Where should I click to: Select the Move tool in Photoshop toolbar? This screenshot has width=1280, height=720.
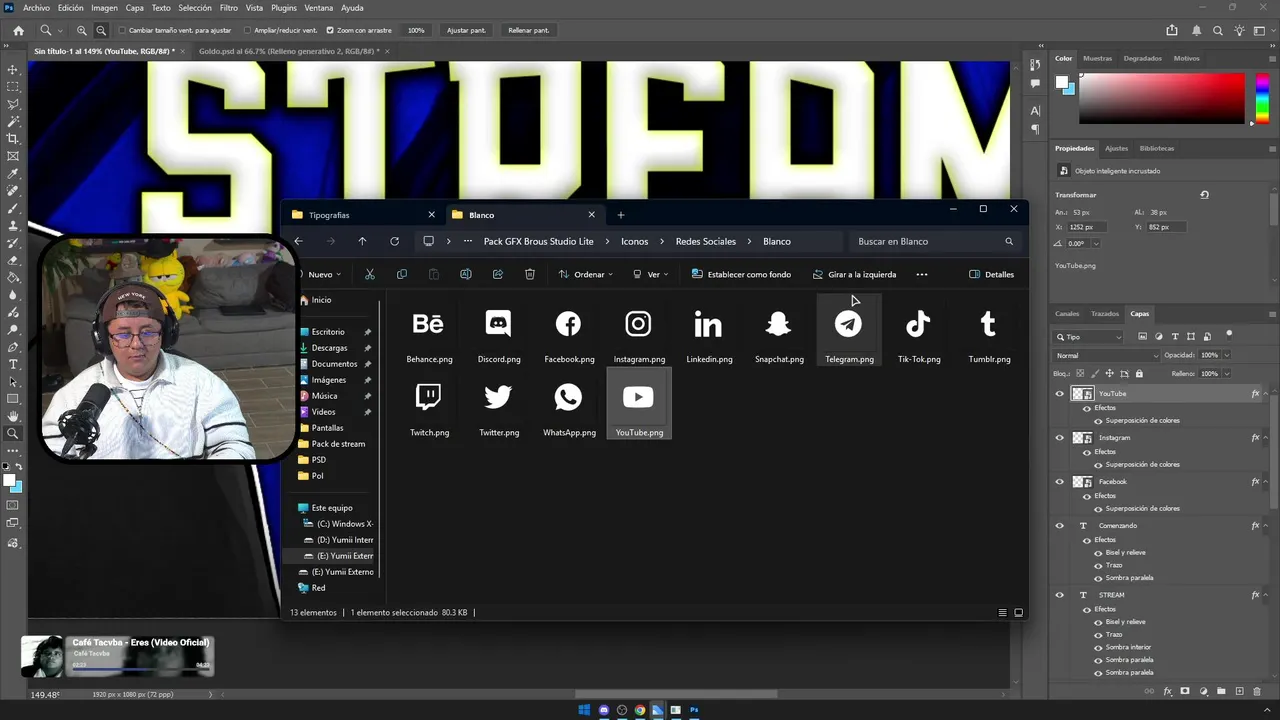(13, 69)
